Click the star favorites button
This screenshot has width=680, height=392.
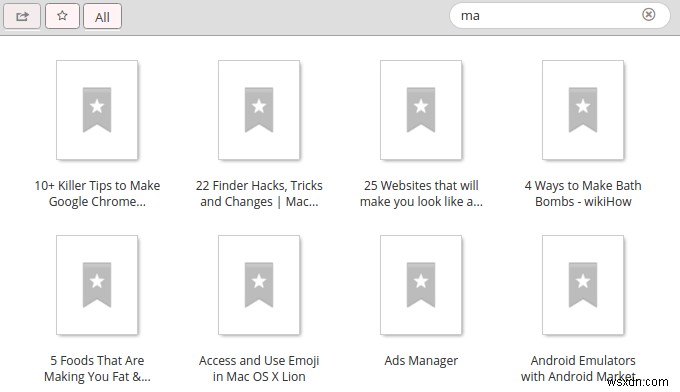[62, 16]
